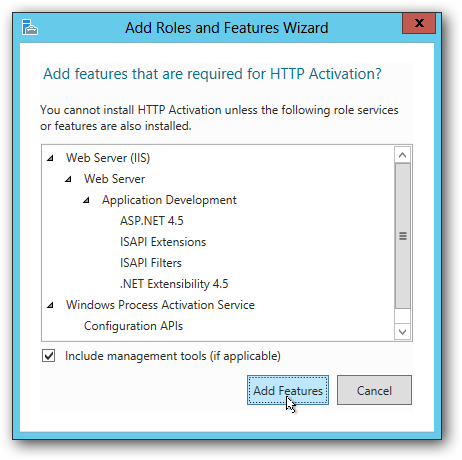Uncheck Include management tools checkbox

pyautogui.click(x=49, y=356)
